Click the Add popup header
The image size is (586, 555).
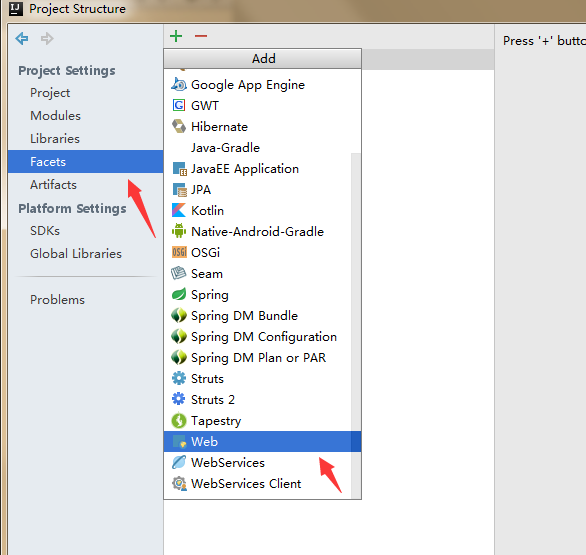263,58
